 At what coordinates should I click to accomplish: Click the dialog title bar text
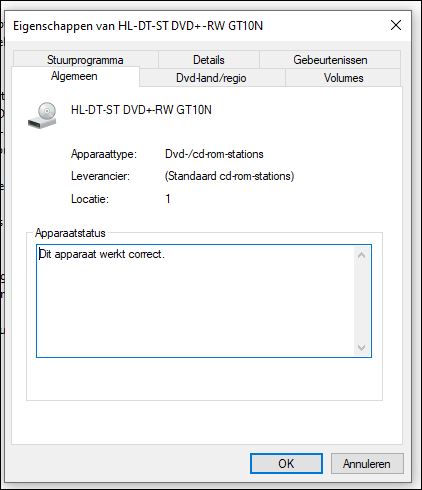[138, 26]
